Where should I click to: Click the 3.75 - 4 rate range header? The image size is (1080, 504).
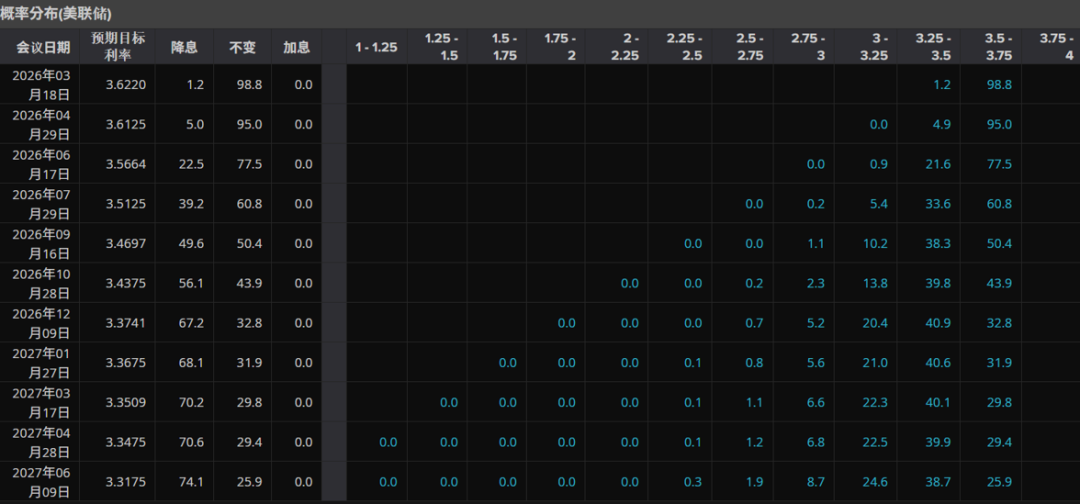point(1057,47)
